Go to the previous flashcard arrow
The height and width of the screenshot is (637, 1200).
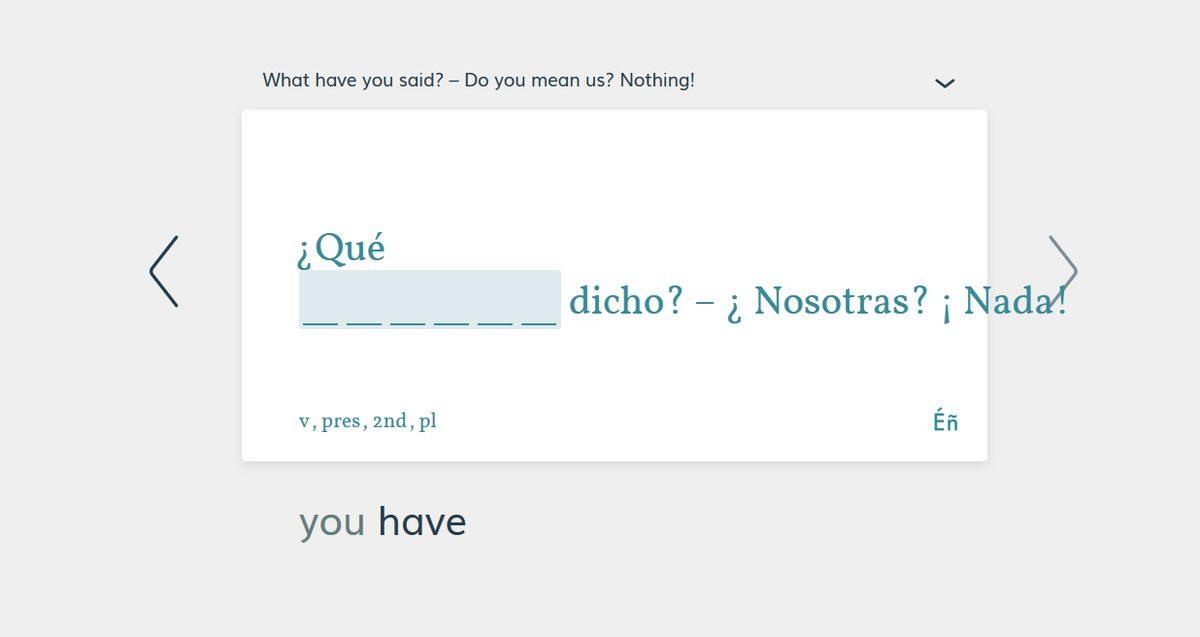[164, 271]
